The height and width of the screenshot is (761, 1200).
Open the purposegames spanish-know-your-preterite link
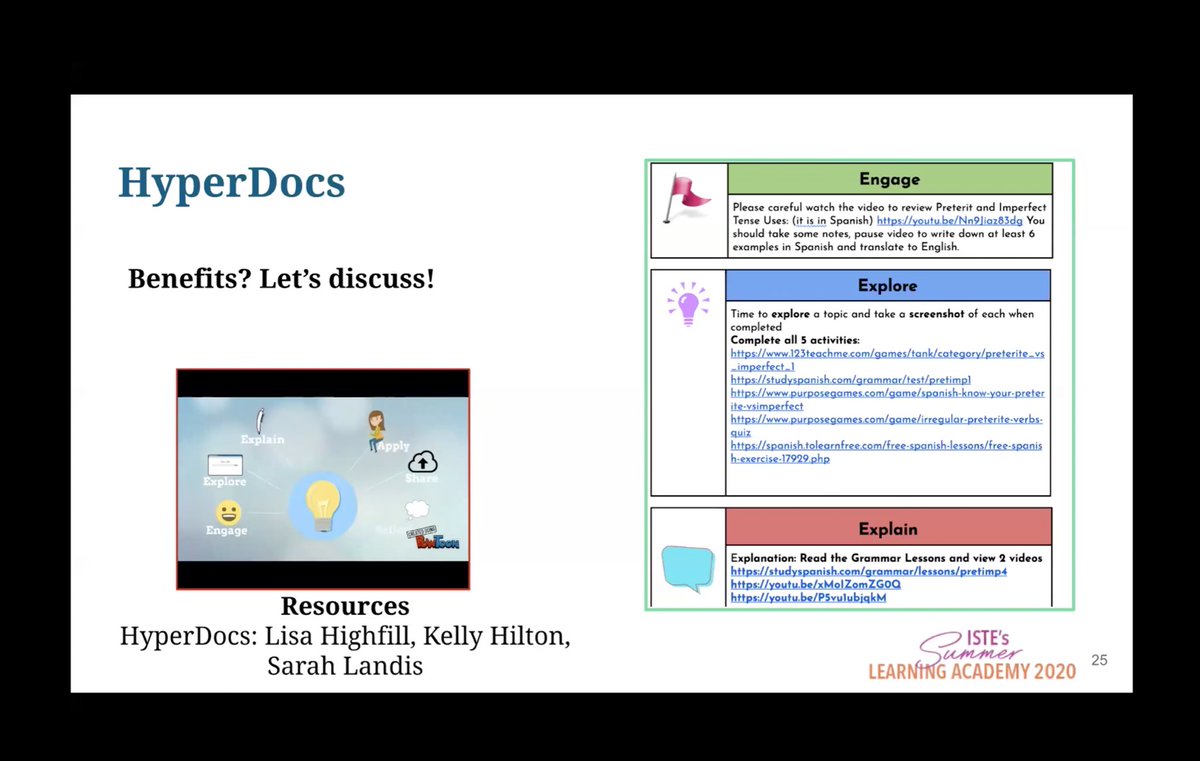(887, 400)
